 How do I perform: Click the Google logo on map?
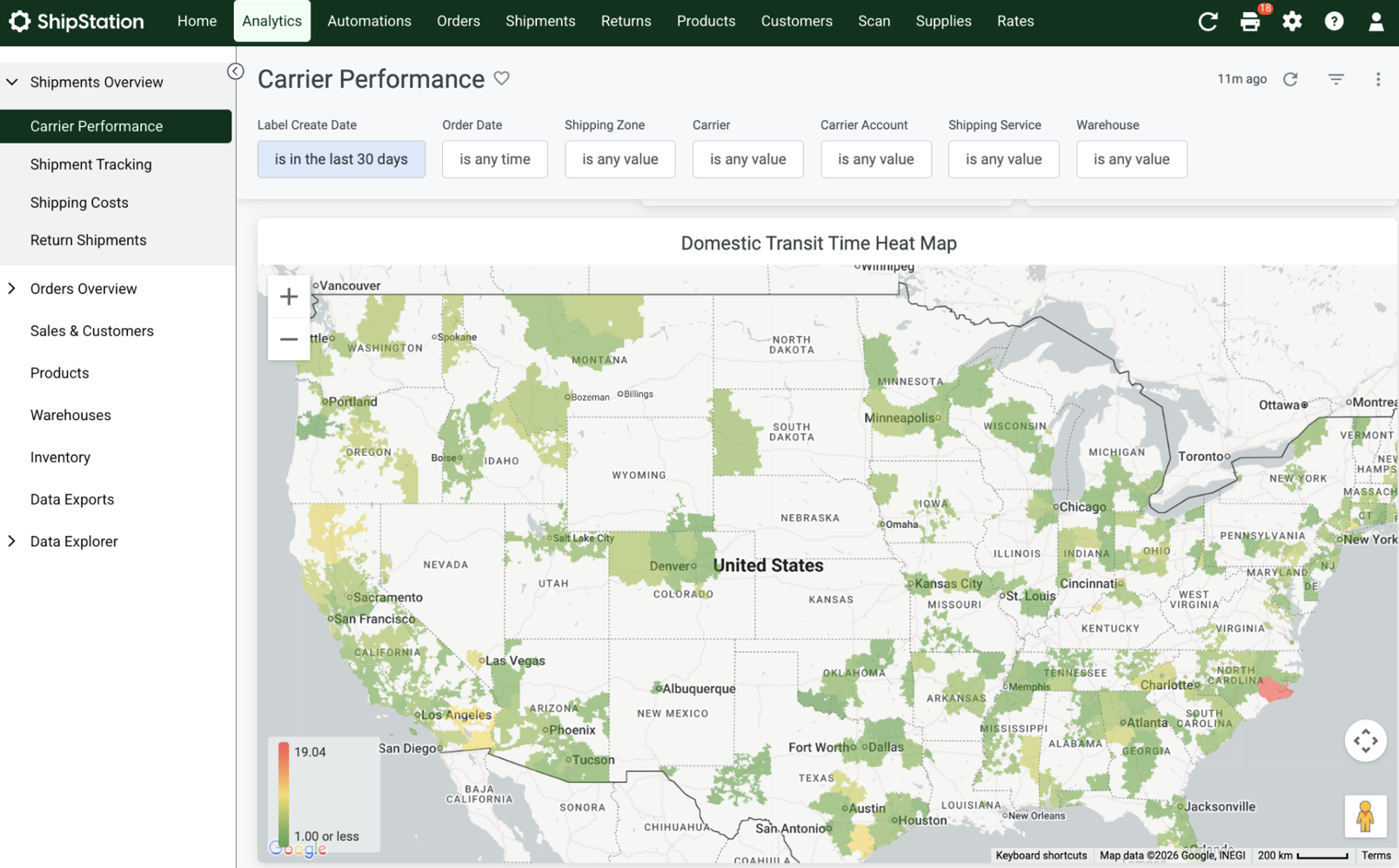[298, 850]
